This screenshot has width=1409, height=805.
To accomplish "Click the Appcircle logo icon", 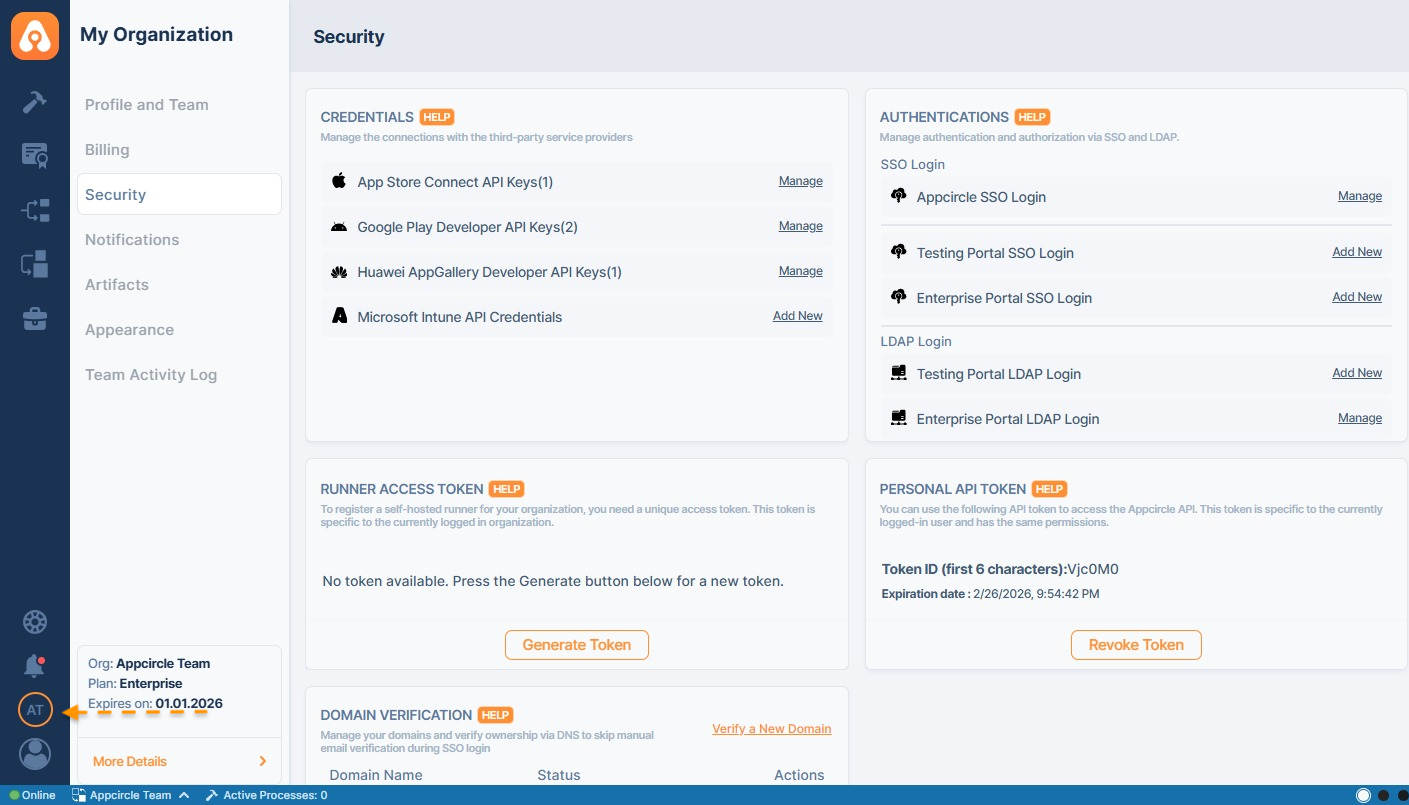I will coord(35,37).
